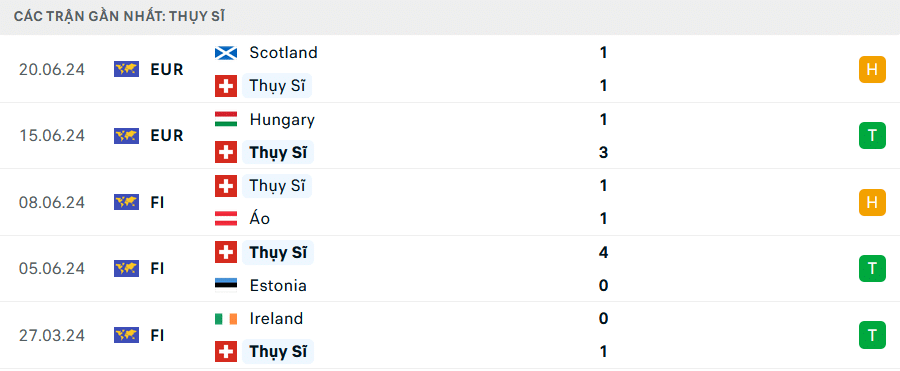Viewport: 900px width, 371px height.
Task: Click the green T badge for Estonia match
Action: [x=872, y=269]
